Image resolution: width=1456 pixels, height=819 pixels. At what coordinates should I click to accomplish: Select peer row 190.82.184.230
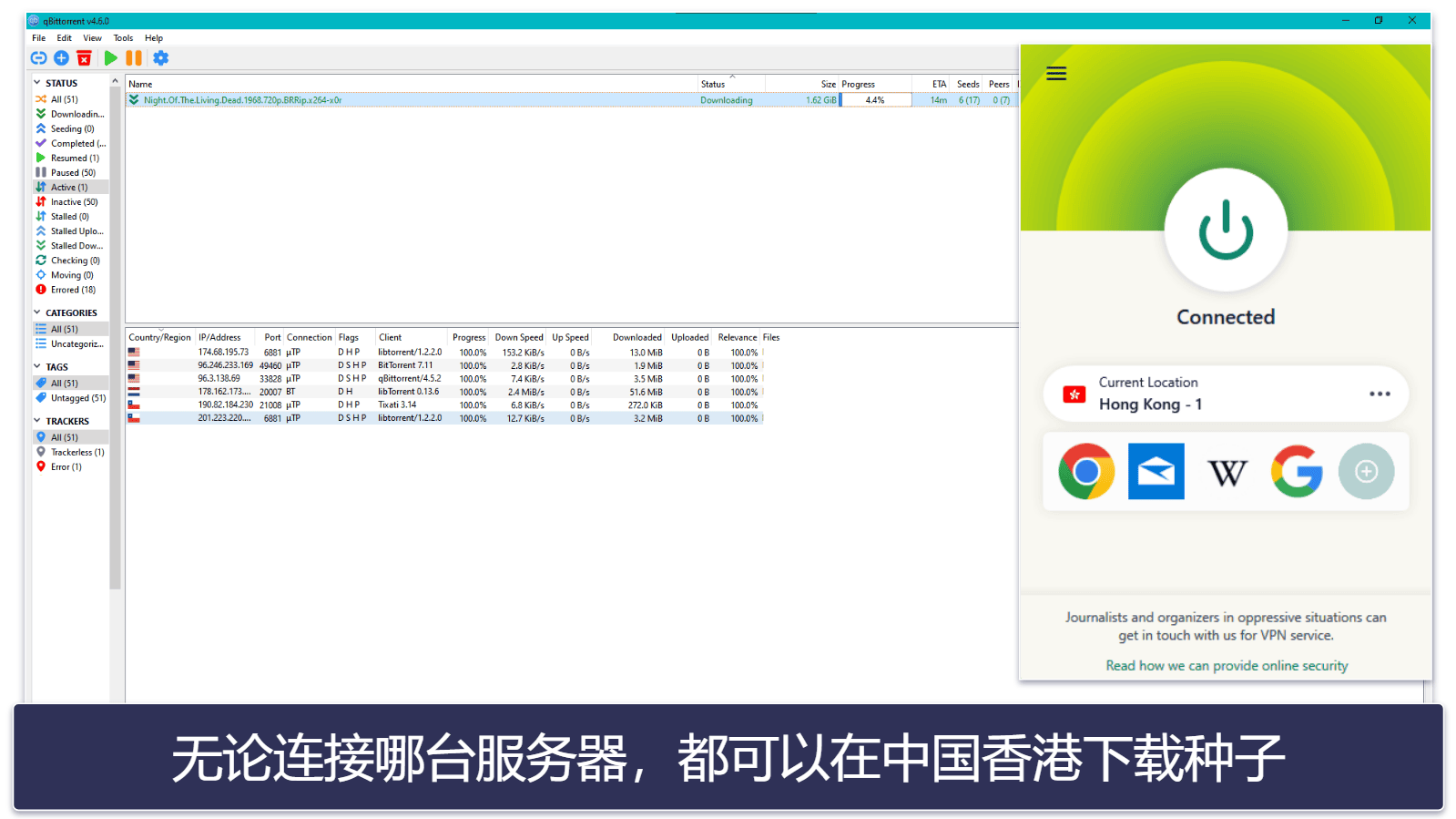(444, 405)
